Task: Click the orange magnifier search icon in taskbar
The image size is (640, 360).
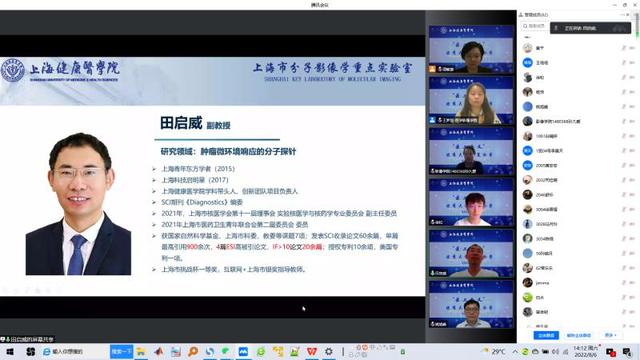Action: [193, 351]
